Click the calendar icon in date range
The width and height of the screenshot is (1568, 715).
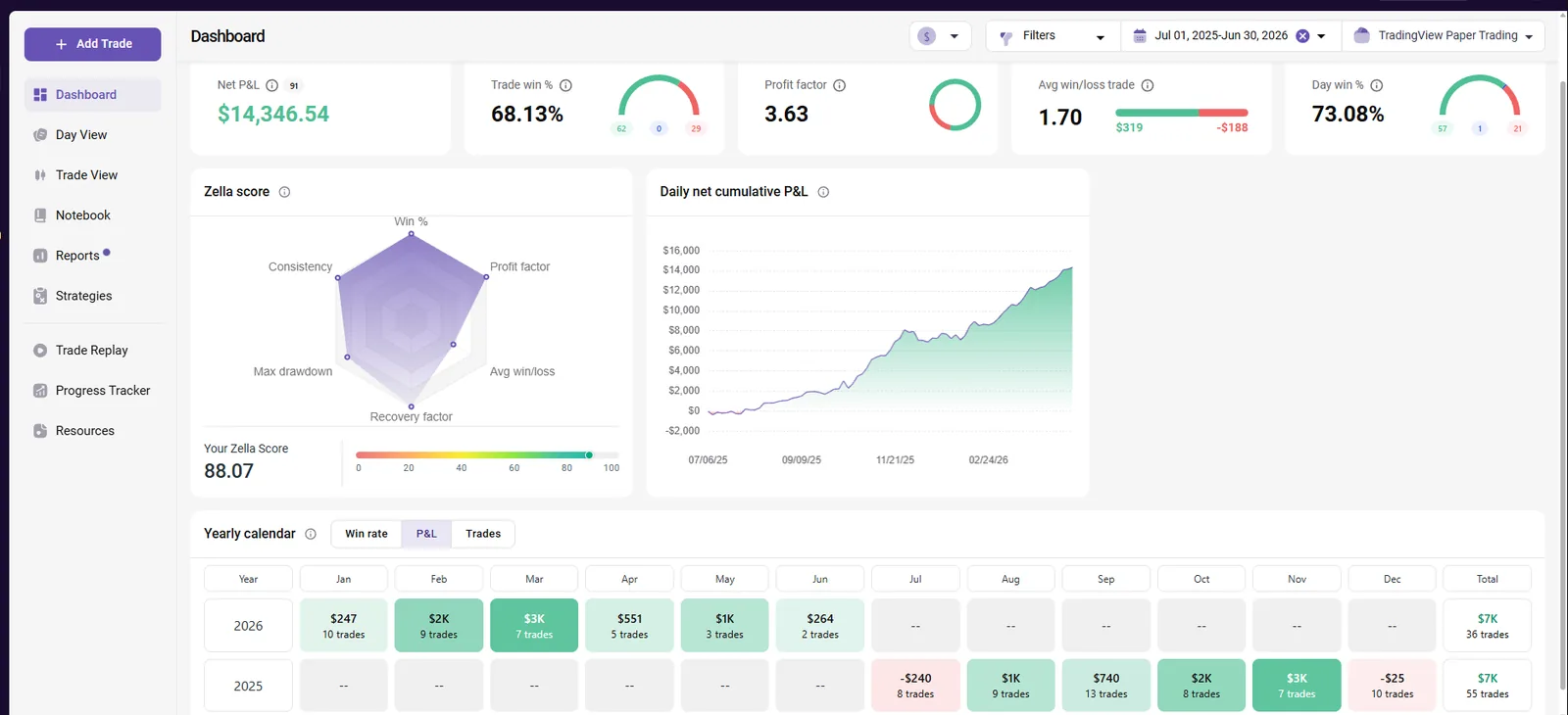(1140, 36)
